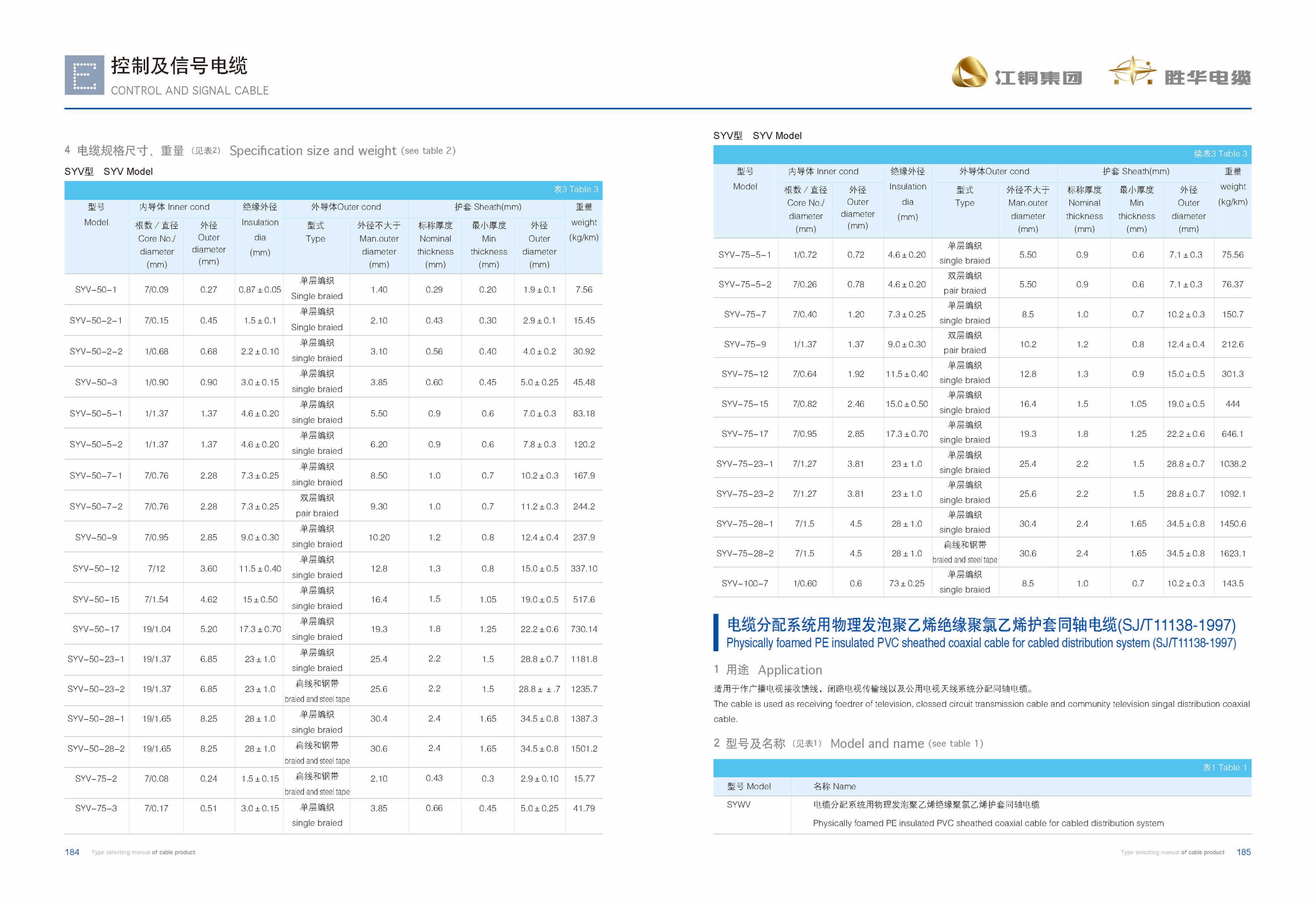Click the Physically foamed PE insulated English heading

981,643
